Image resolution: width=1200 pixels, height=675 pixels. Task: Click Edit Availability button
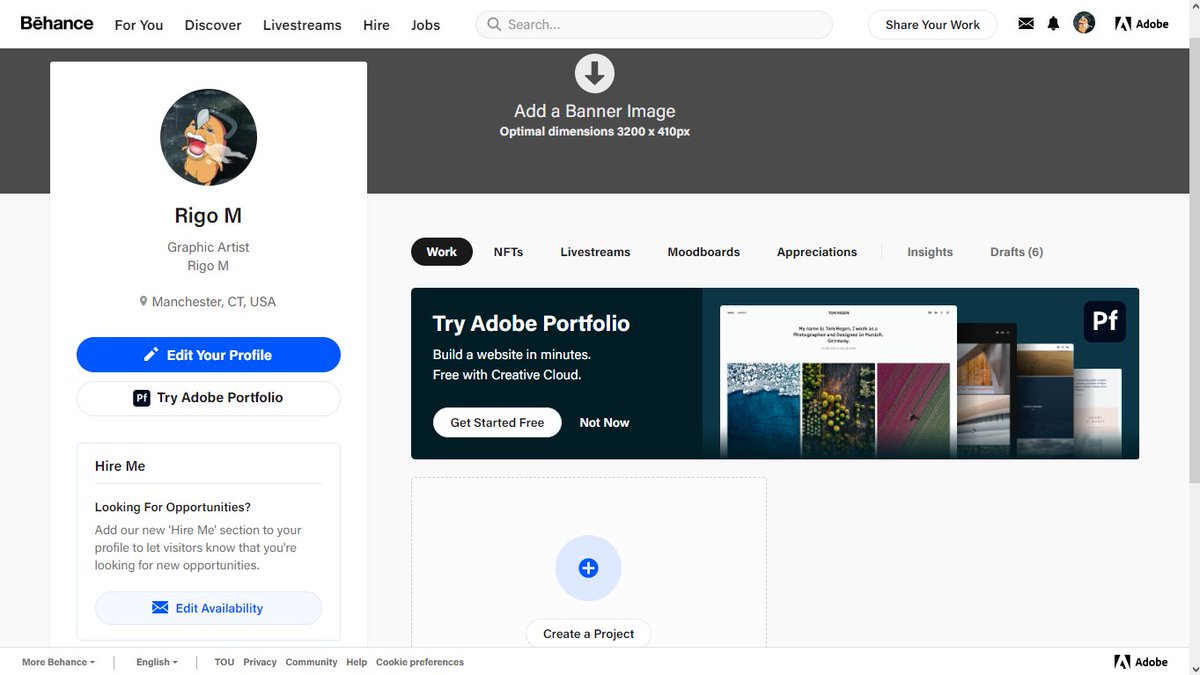click(209, 608)
